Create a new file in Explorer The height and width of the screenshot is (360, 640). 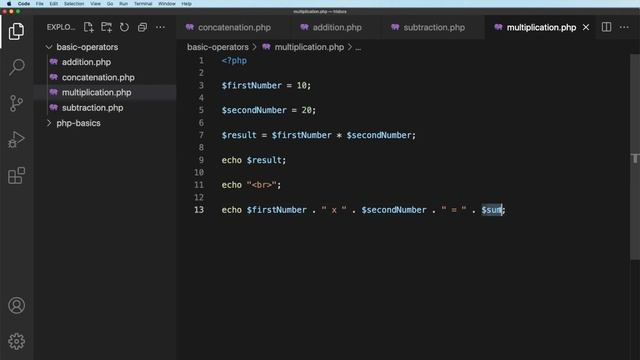(88, 27)
